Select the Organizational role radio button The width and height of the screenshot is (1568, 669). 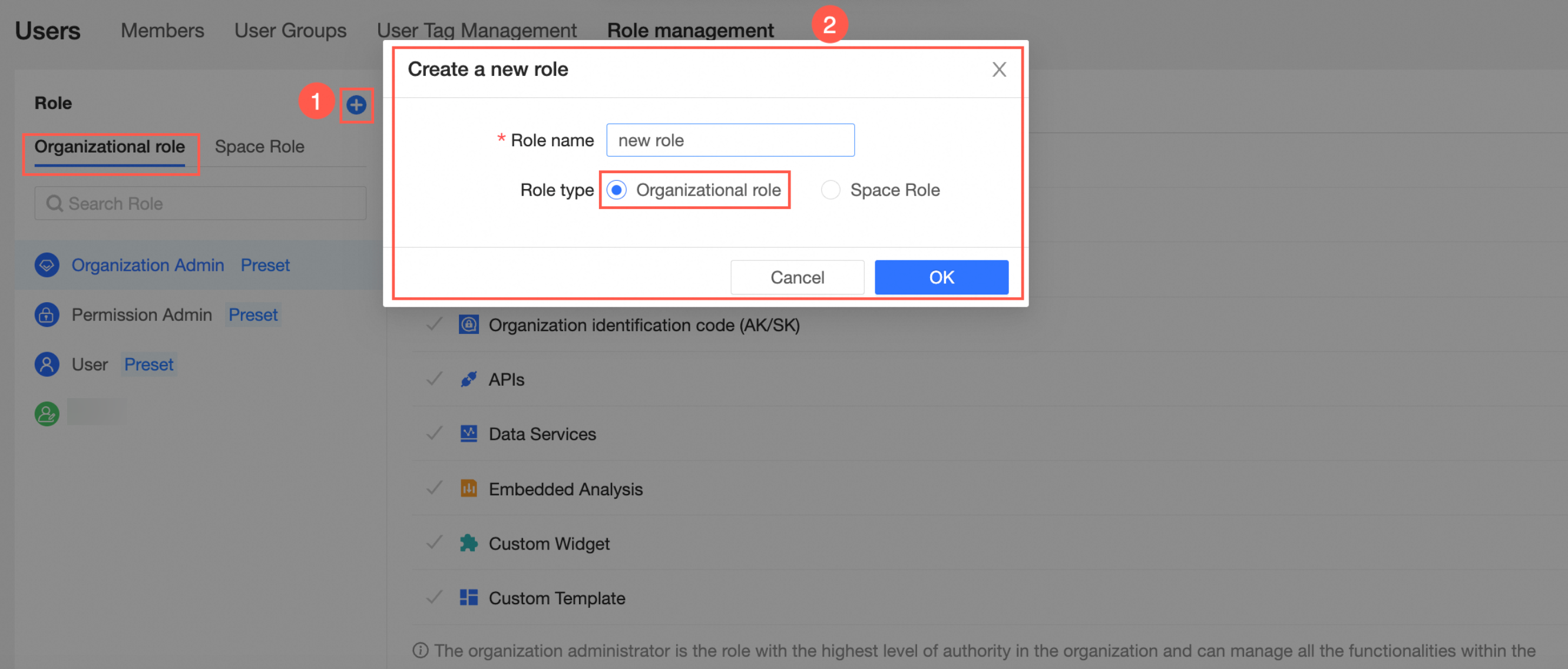coord(617,190)
